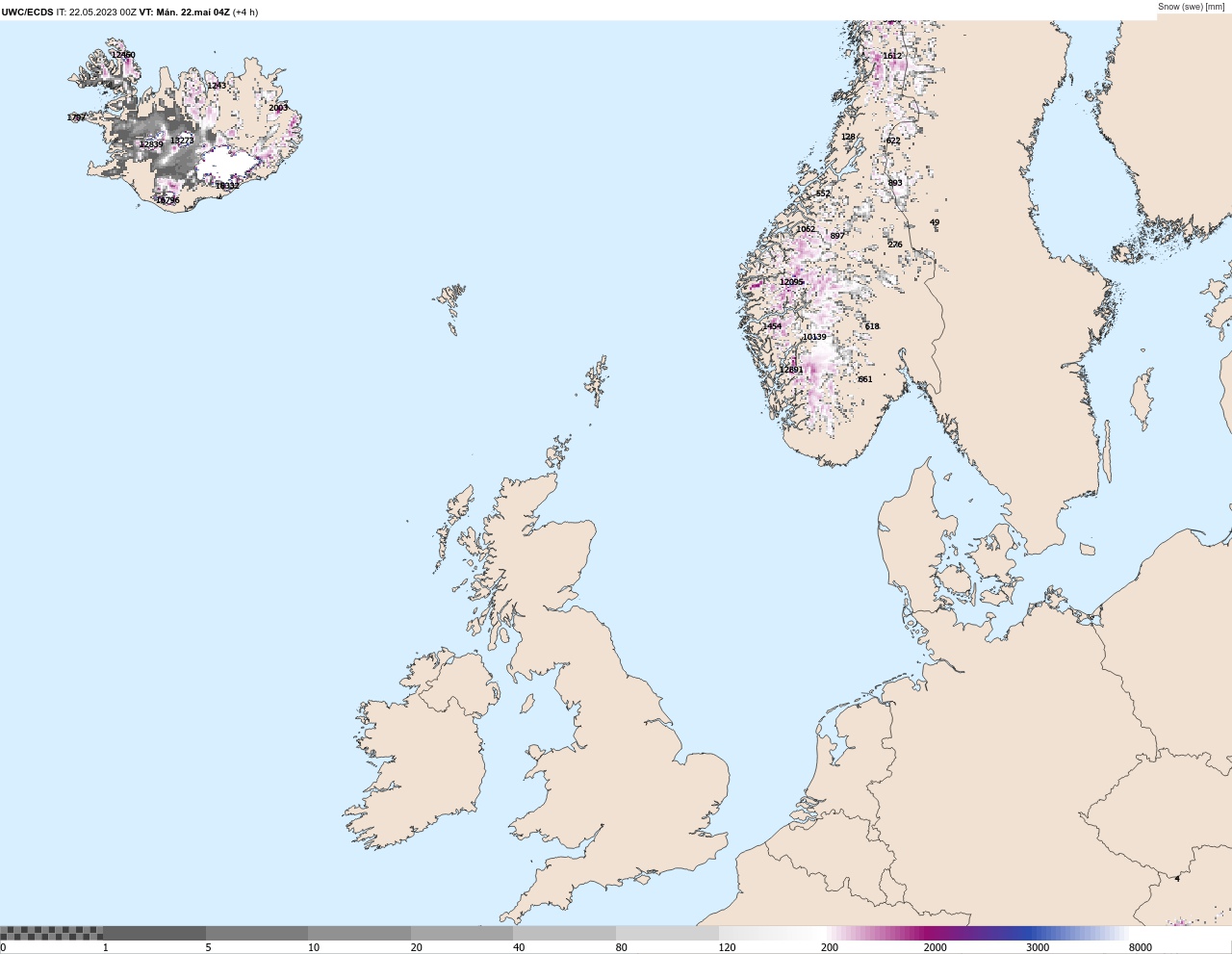
Task: Click the 3000 tick label on the scale
Action: 1038,947
